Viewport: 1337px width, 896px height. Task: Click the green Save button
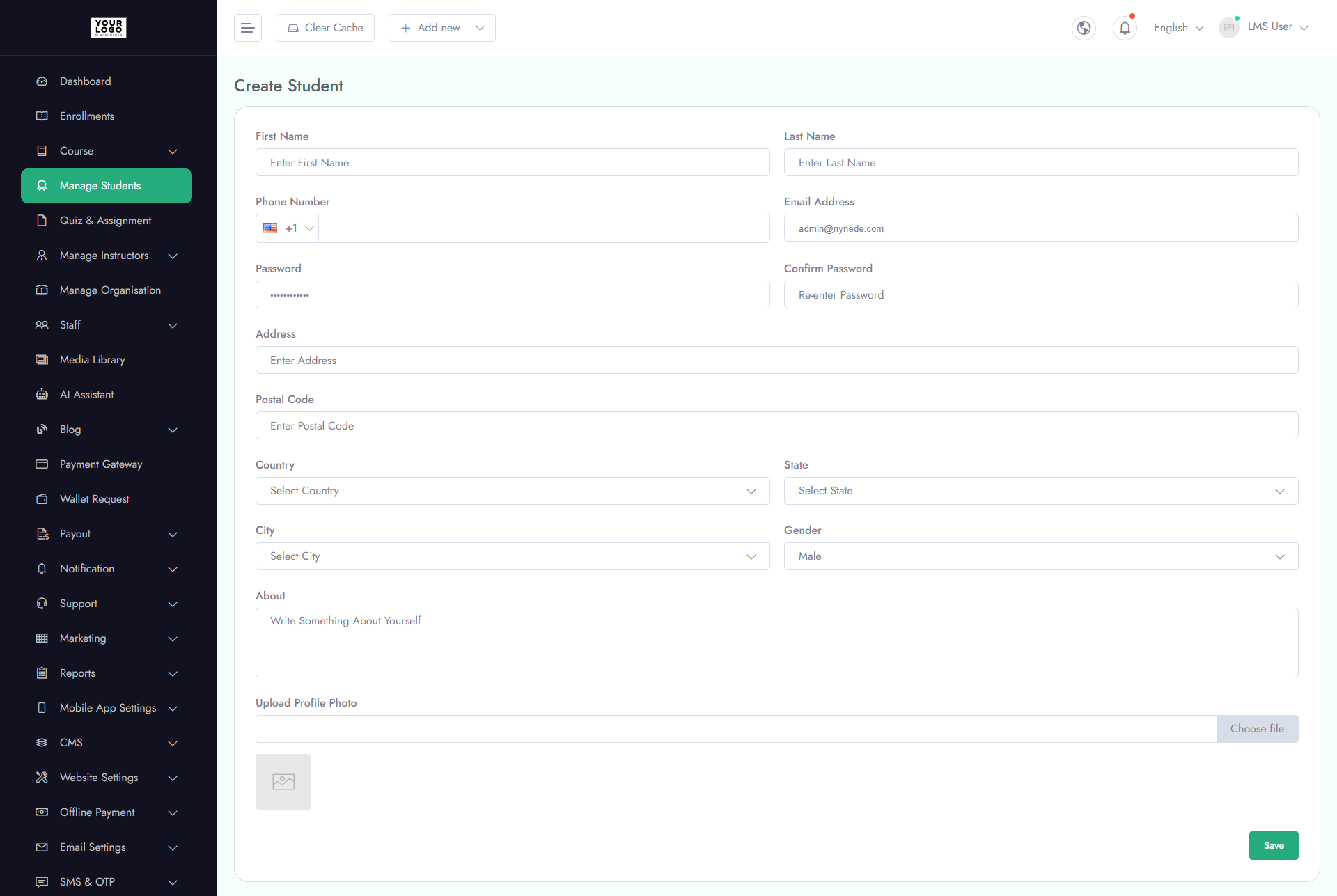(1274, 845)
